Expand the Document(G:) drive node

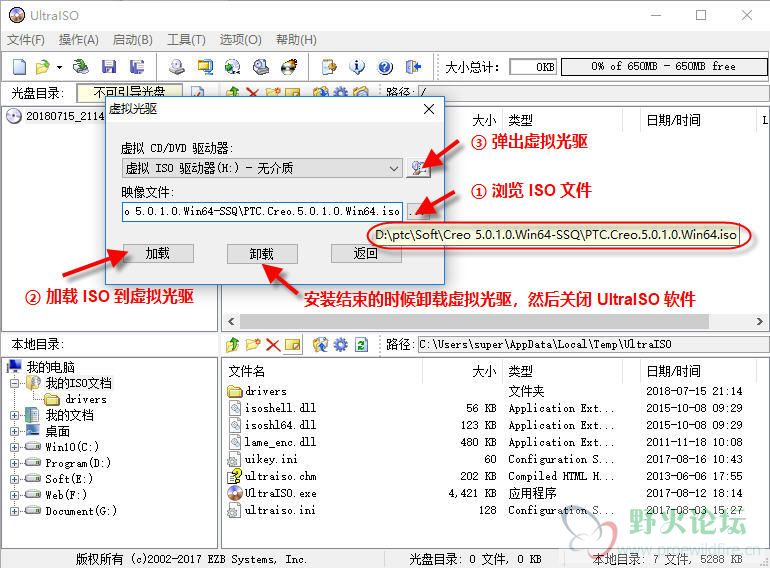click(15, 511)
